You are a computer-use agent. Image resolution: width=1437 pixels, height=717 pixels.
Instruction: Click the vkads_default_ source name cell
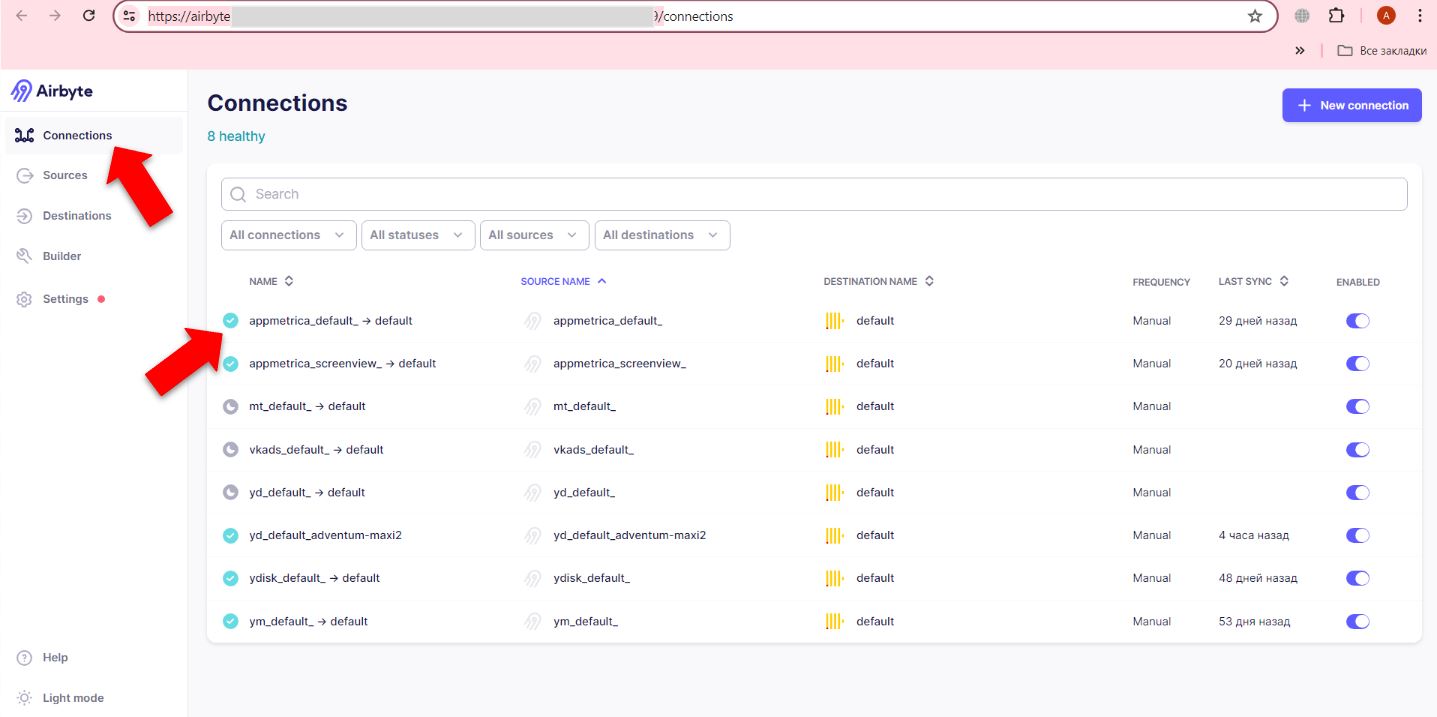point(594,450)
